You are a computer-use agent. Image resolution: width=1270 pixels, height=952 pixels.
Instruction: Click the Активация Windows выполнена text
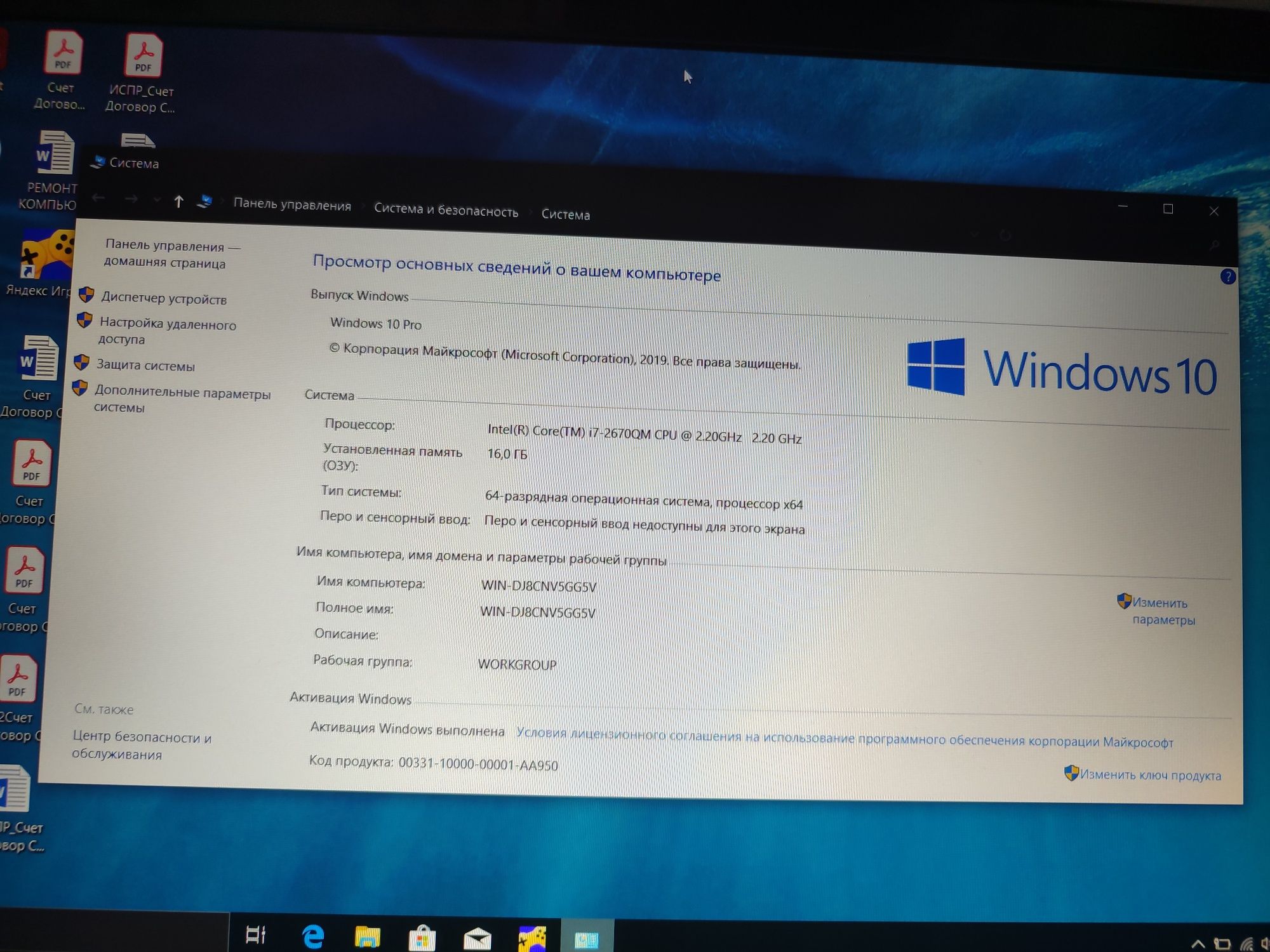coord(407,729)
